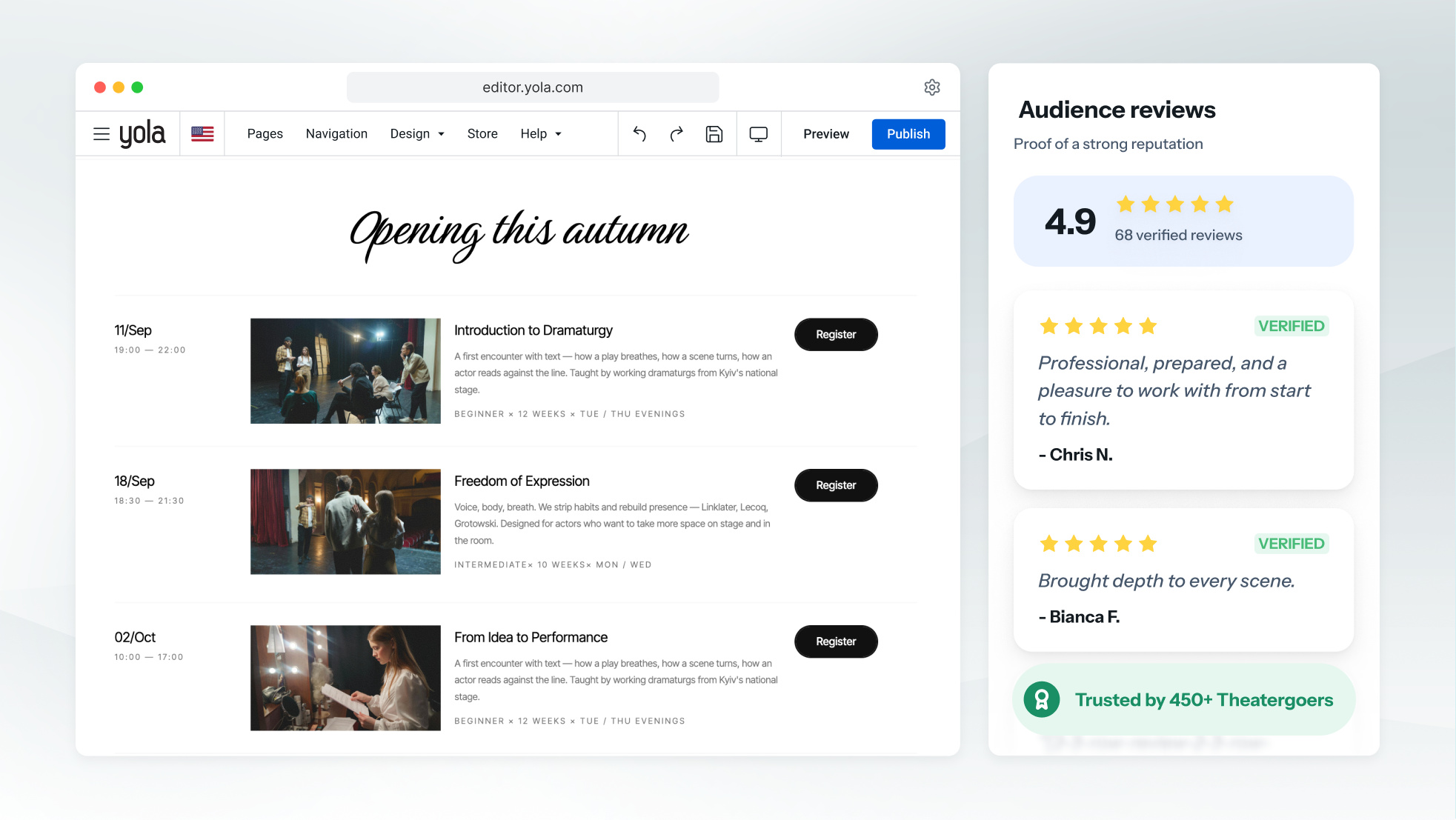Viewport: 1456px width, 820px height.
Task: Select the From Idea to Performance photo
Action: pyautogui.click(x=345, y=678)
